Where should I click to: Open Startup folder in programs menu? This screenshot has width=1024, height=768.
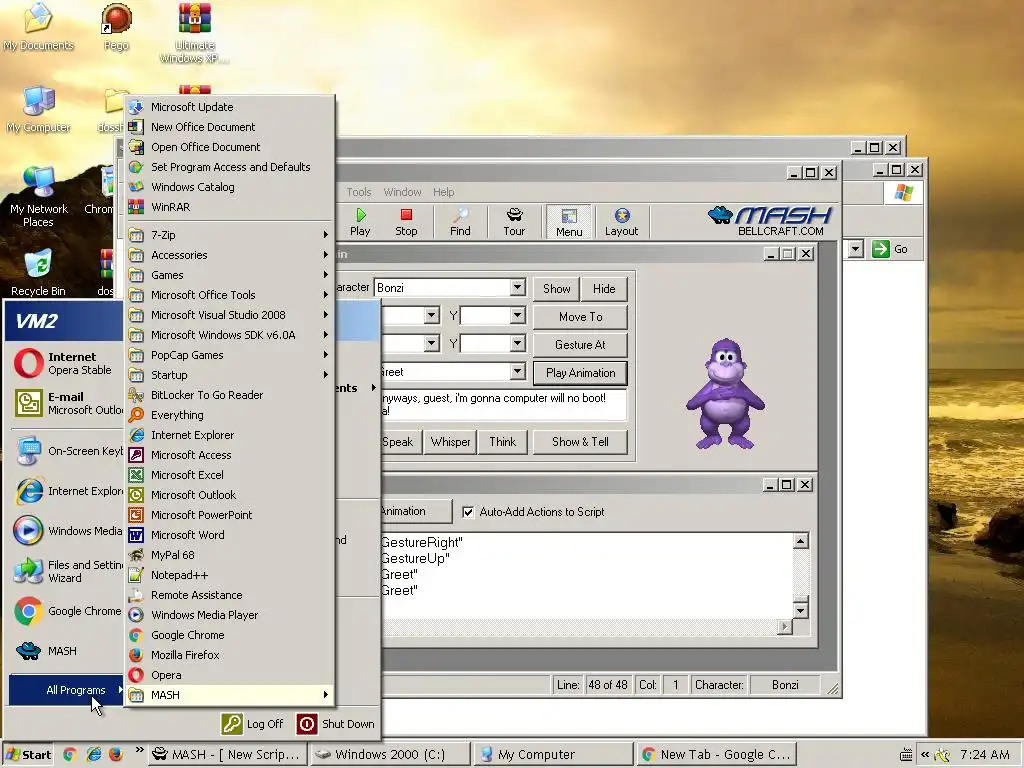point(230,376)
